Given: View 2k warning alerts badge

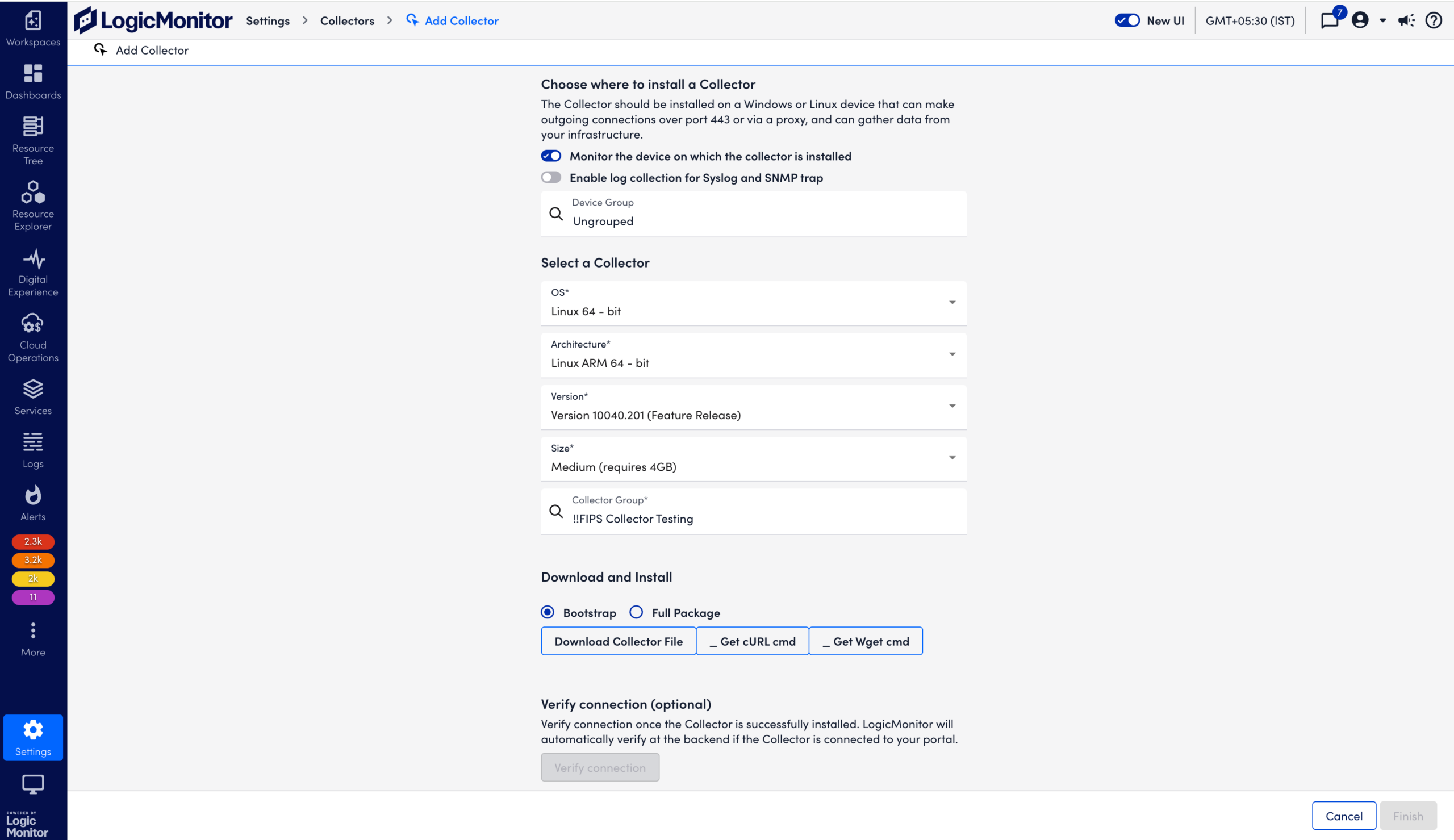Looking at the screenshot, I should pyautogui.click(x=33, y=578).
